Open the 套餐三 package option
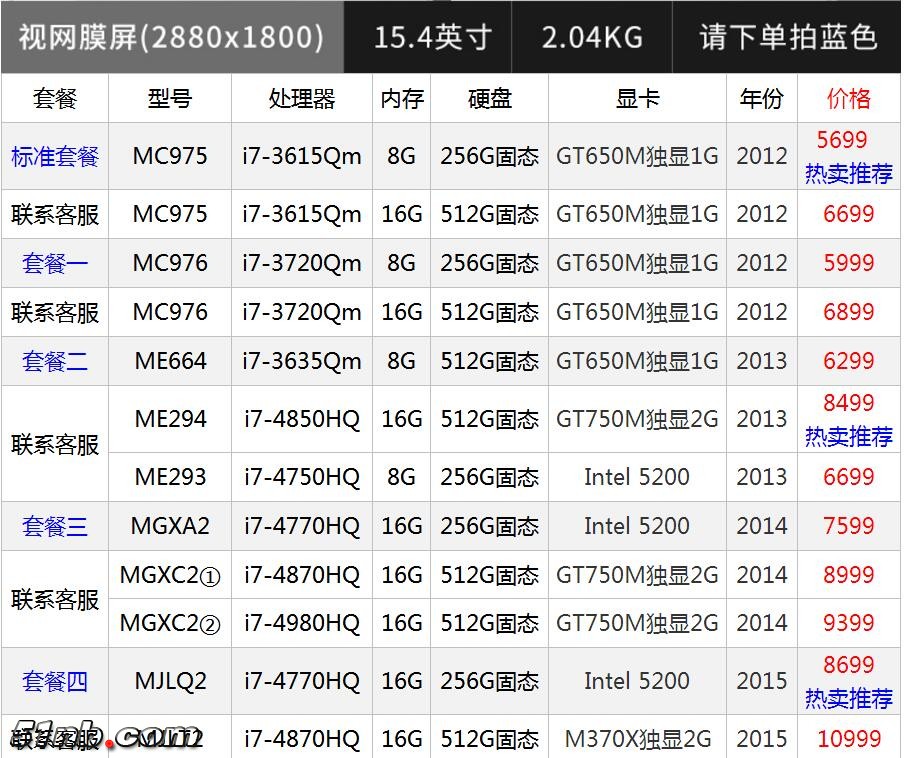Viewport: 904px width, 758px height. click(54, 526)
